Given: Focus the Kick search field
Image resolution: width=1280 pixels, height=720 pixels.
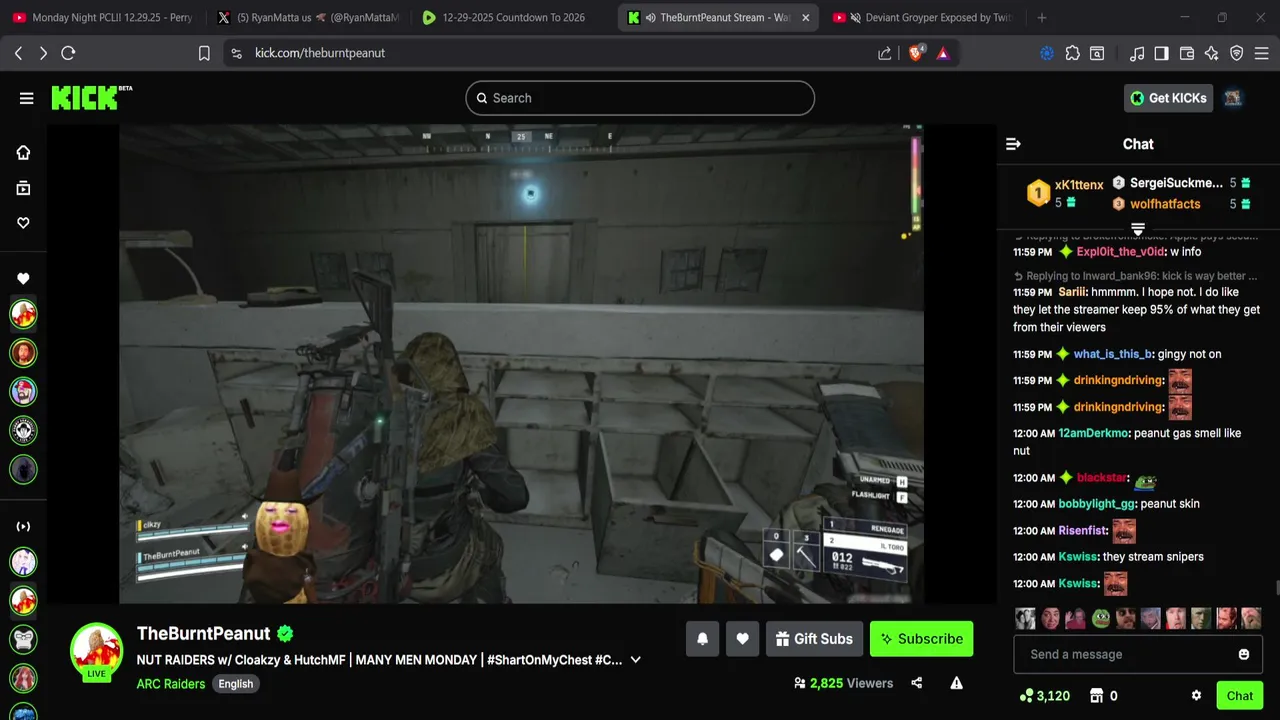Looking at the screenshot, I should click(x=640, y=98).
